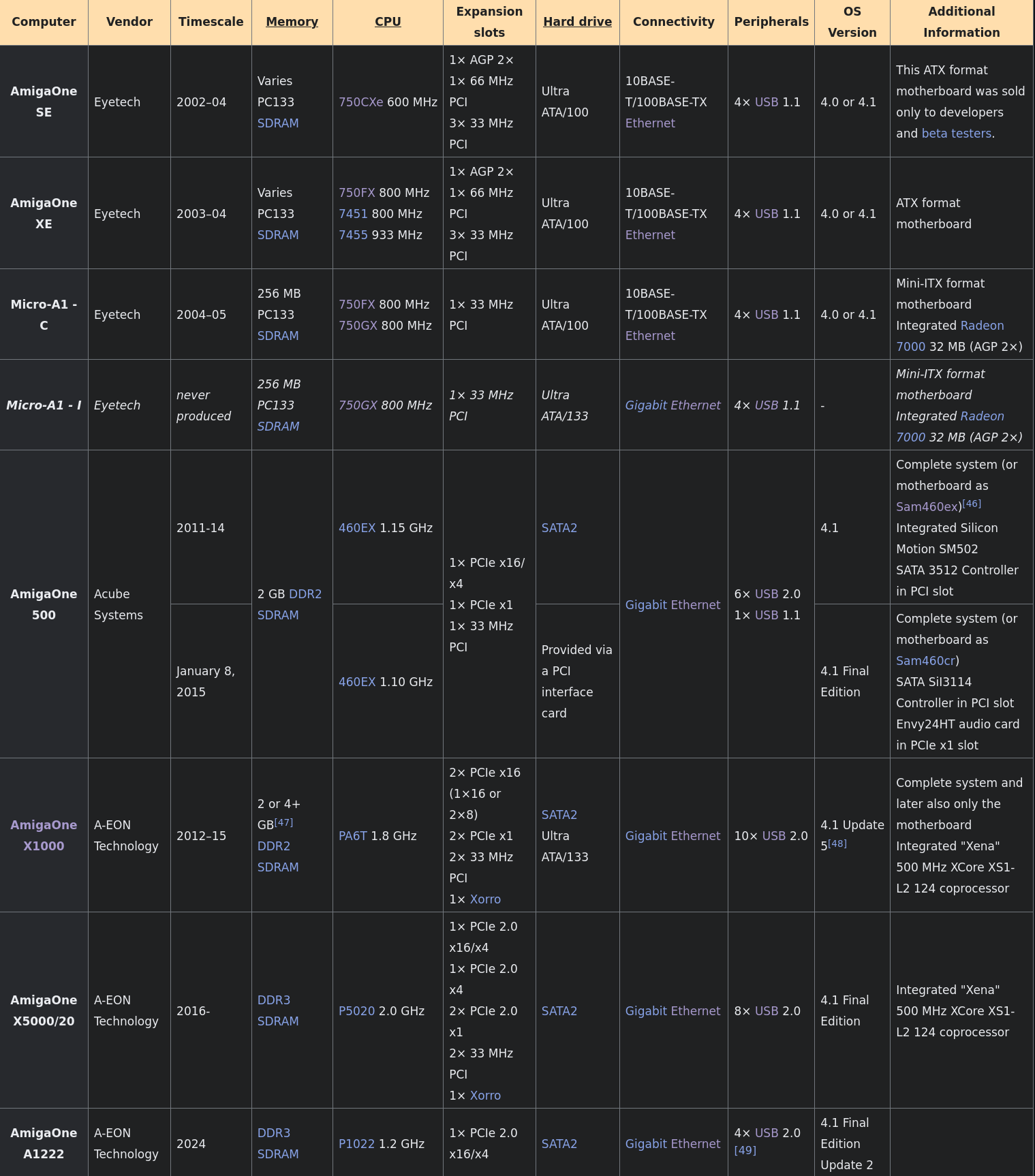The width and height of the screenshot is (1035, 1176).
Task: Click the Memory column header link
Action: coord(292,22)
